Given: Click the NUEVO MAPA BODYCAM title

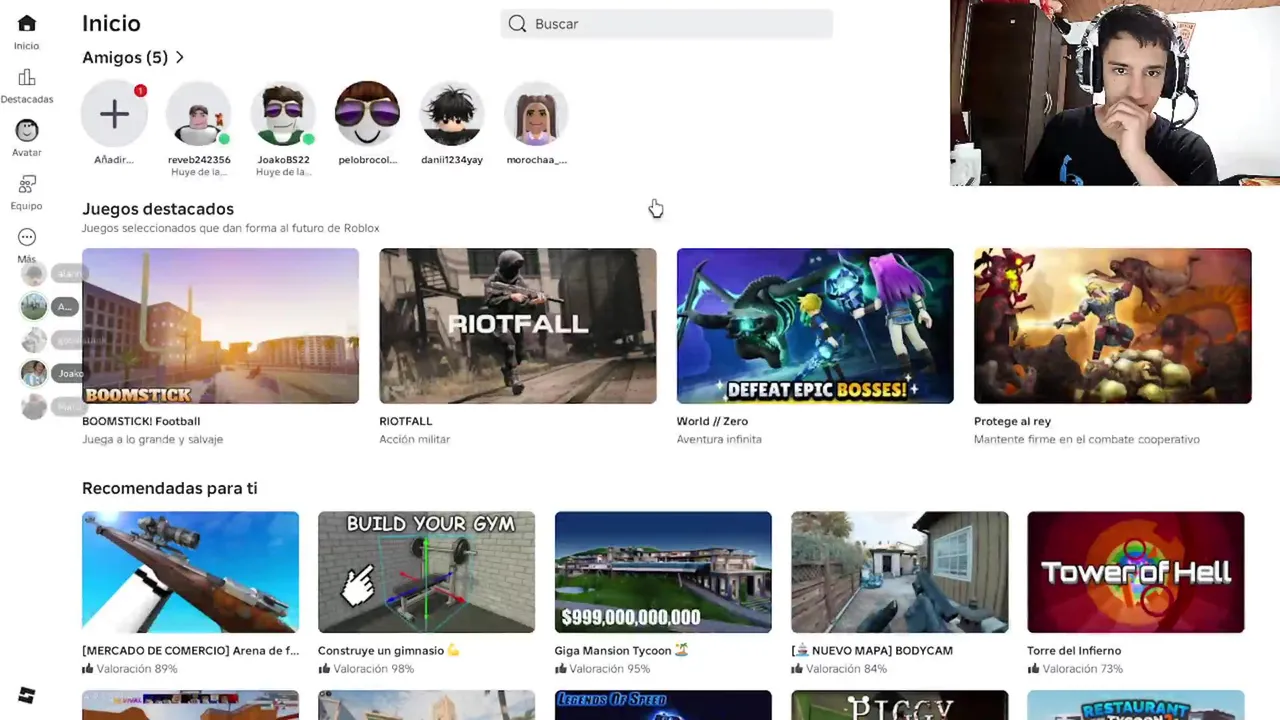Looking at the screenshot, I should (873, 650).
